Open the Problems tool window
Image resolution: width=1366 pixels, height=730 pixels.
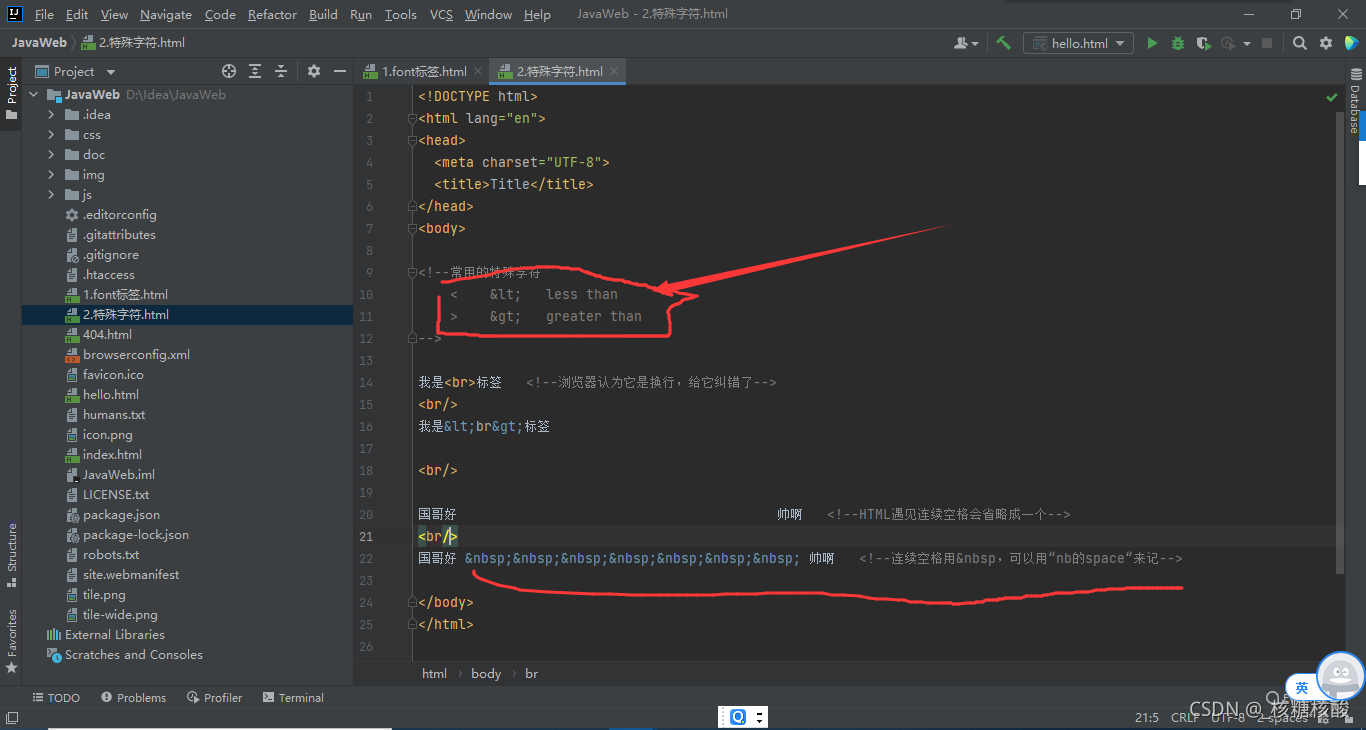pos(132,698)
